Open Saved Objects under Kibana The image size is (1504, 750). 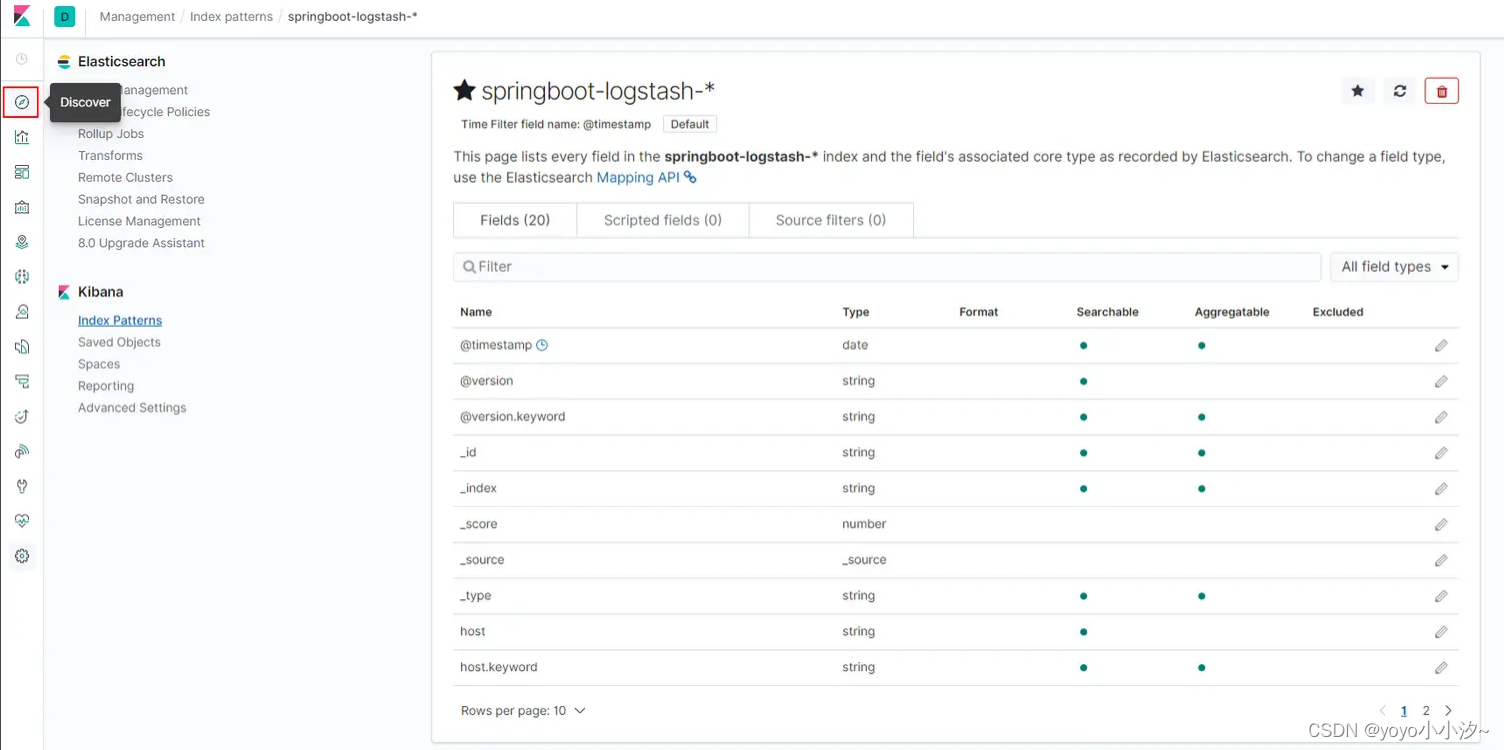[119, 342]
